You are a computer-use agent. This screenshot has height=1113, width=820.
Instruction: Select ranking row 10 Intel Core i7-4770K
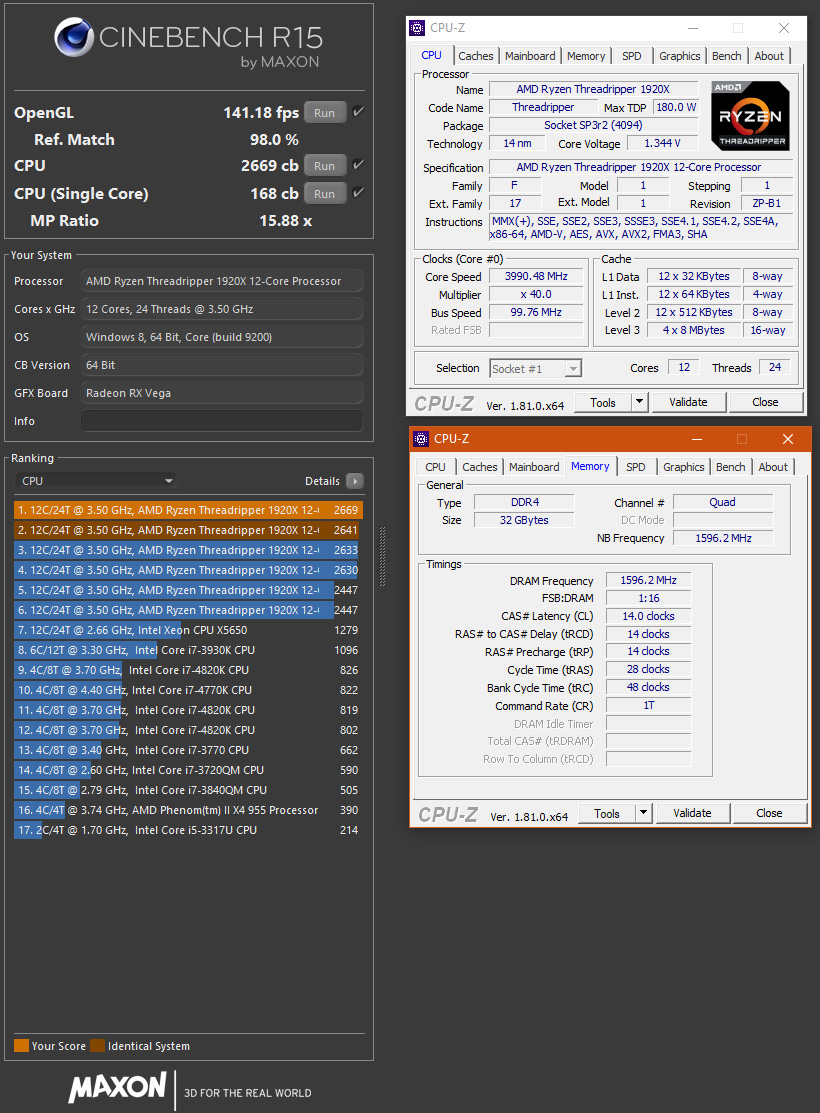pyautogui.click(x=188, y=690)
